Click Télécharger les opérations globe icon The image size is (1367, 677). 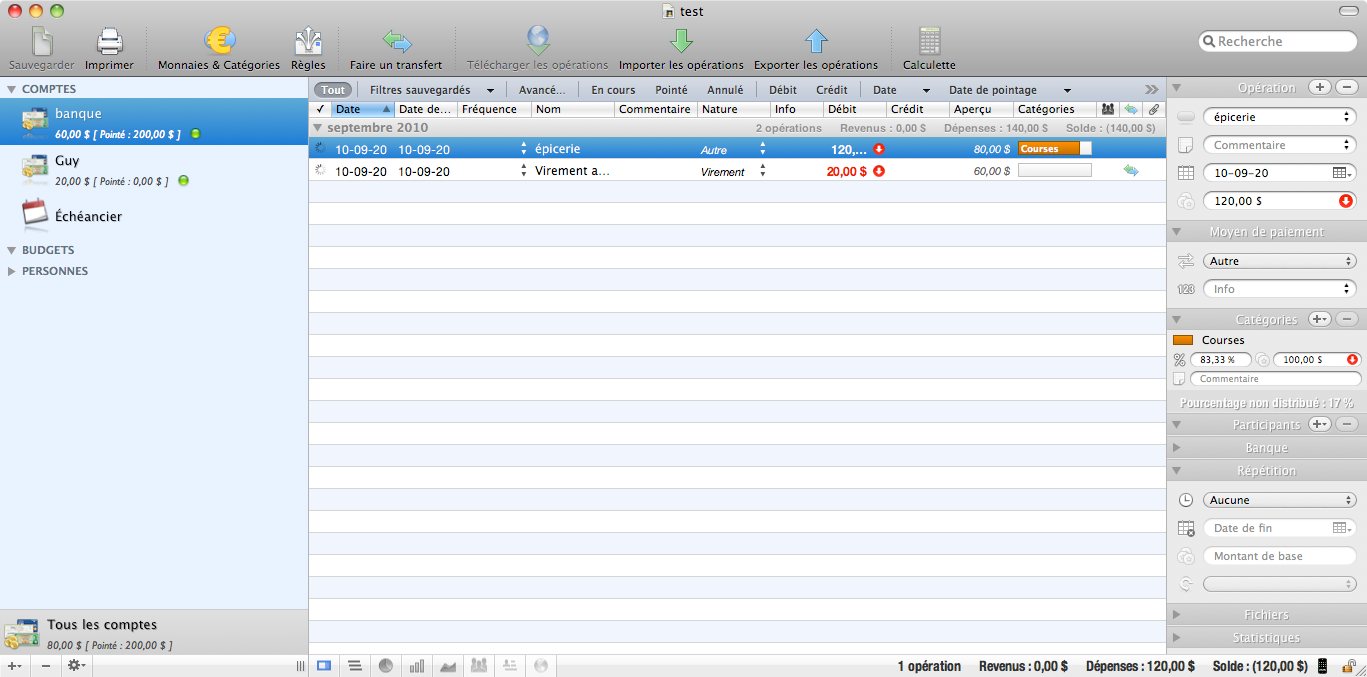538,41
